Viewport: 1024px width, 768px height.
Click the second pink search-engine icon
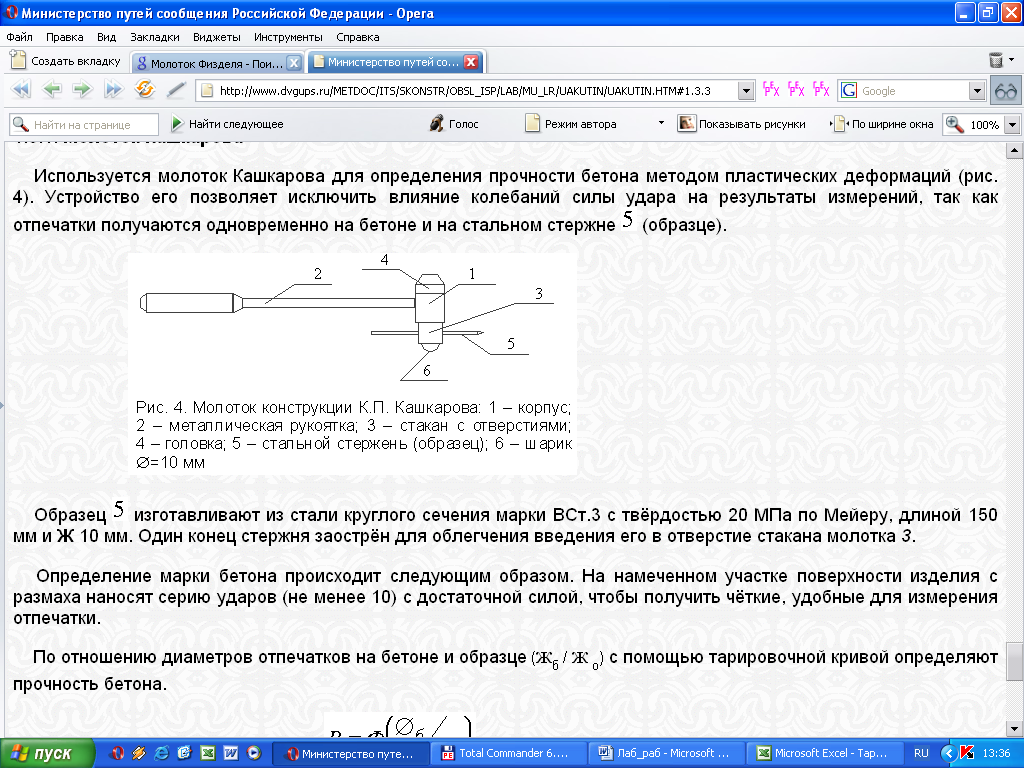click(796, 89)
